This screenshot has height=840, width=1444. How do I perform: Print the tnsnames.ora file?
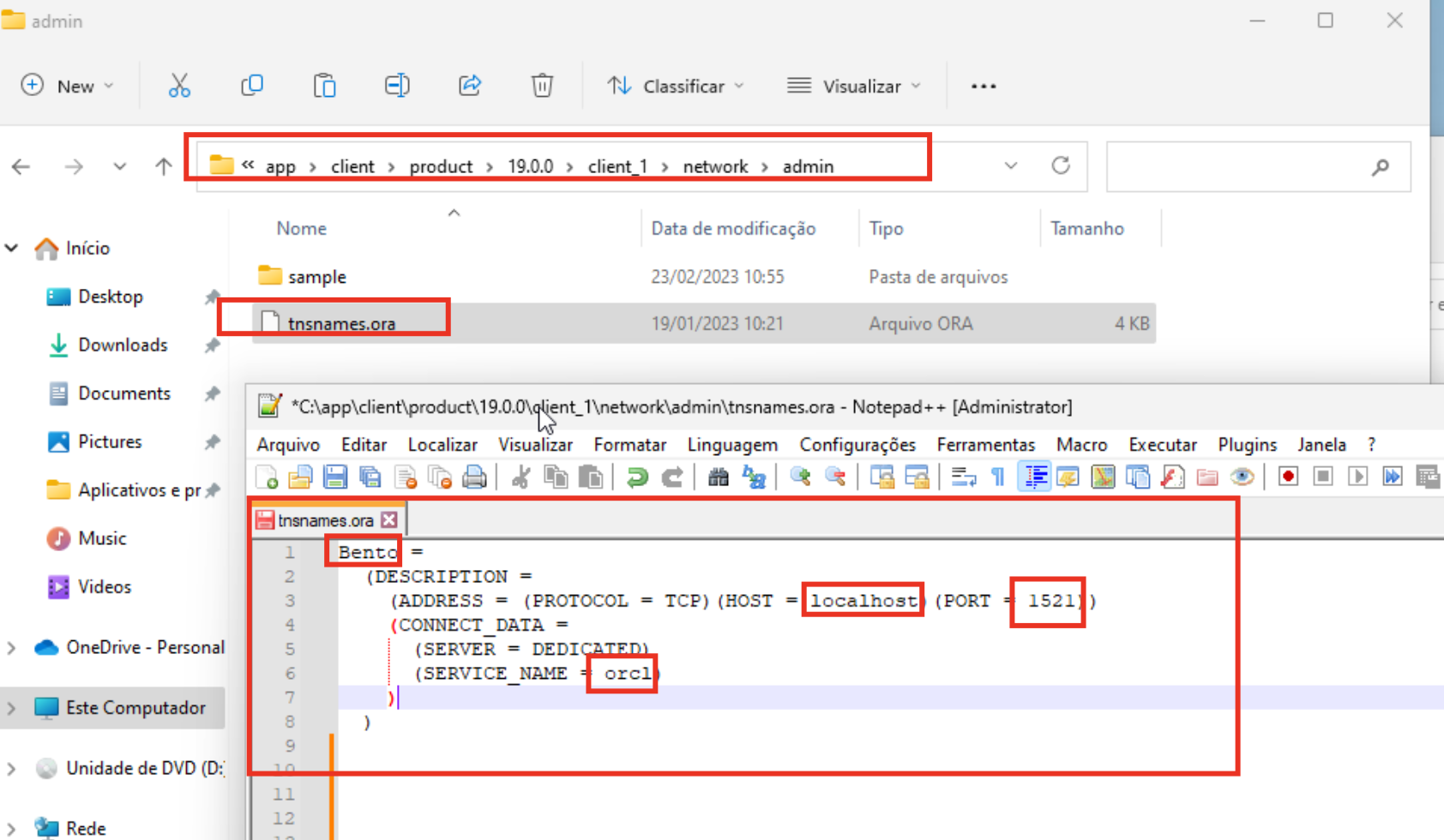pyautogui.click(x=476, y=477)
